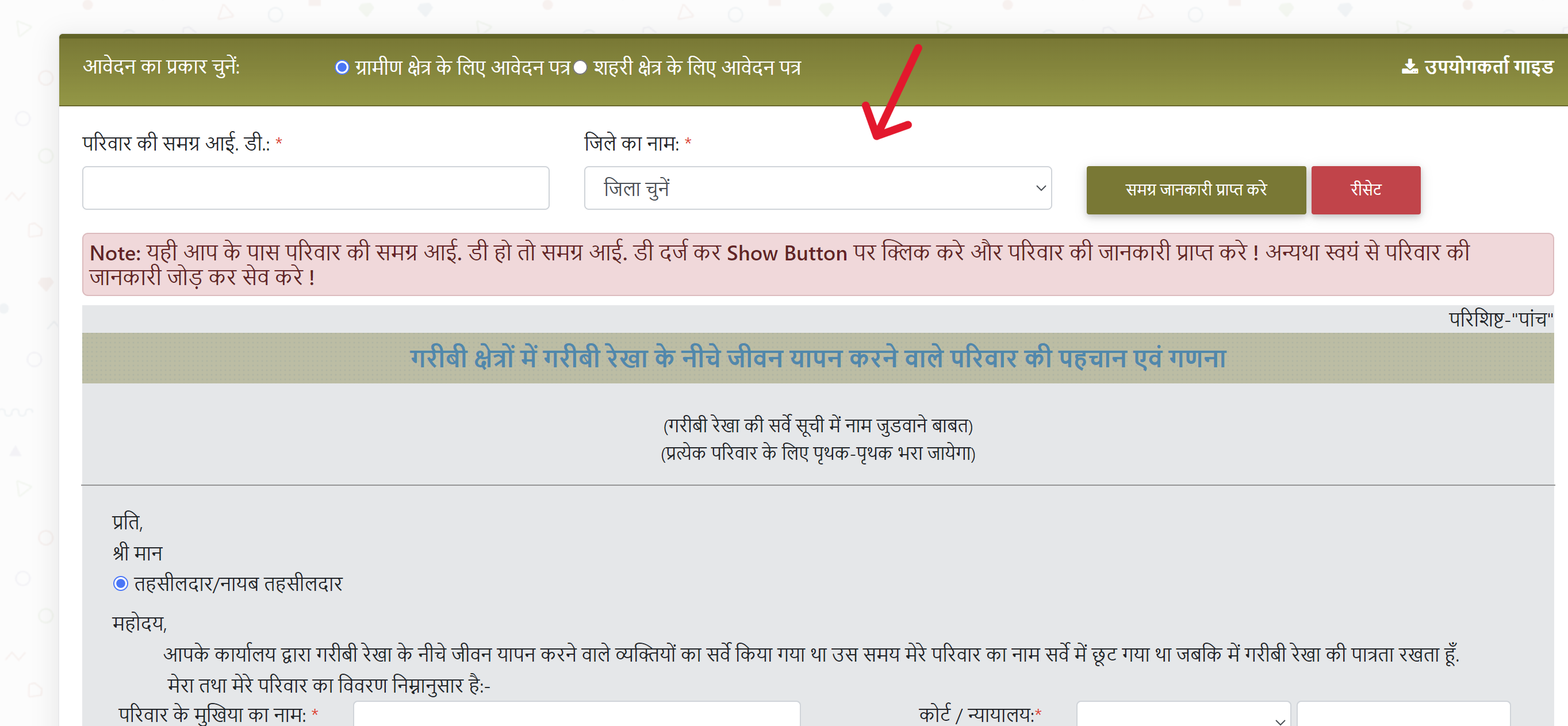Click the red asterisk next to जिले का नाम
Image resolution: width=1568 pixels, height=726 pixels.
[688, 143]
